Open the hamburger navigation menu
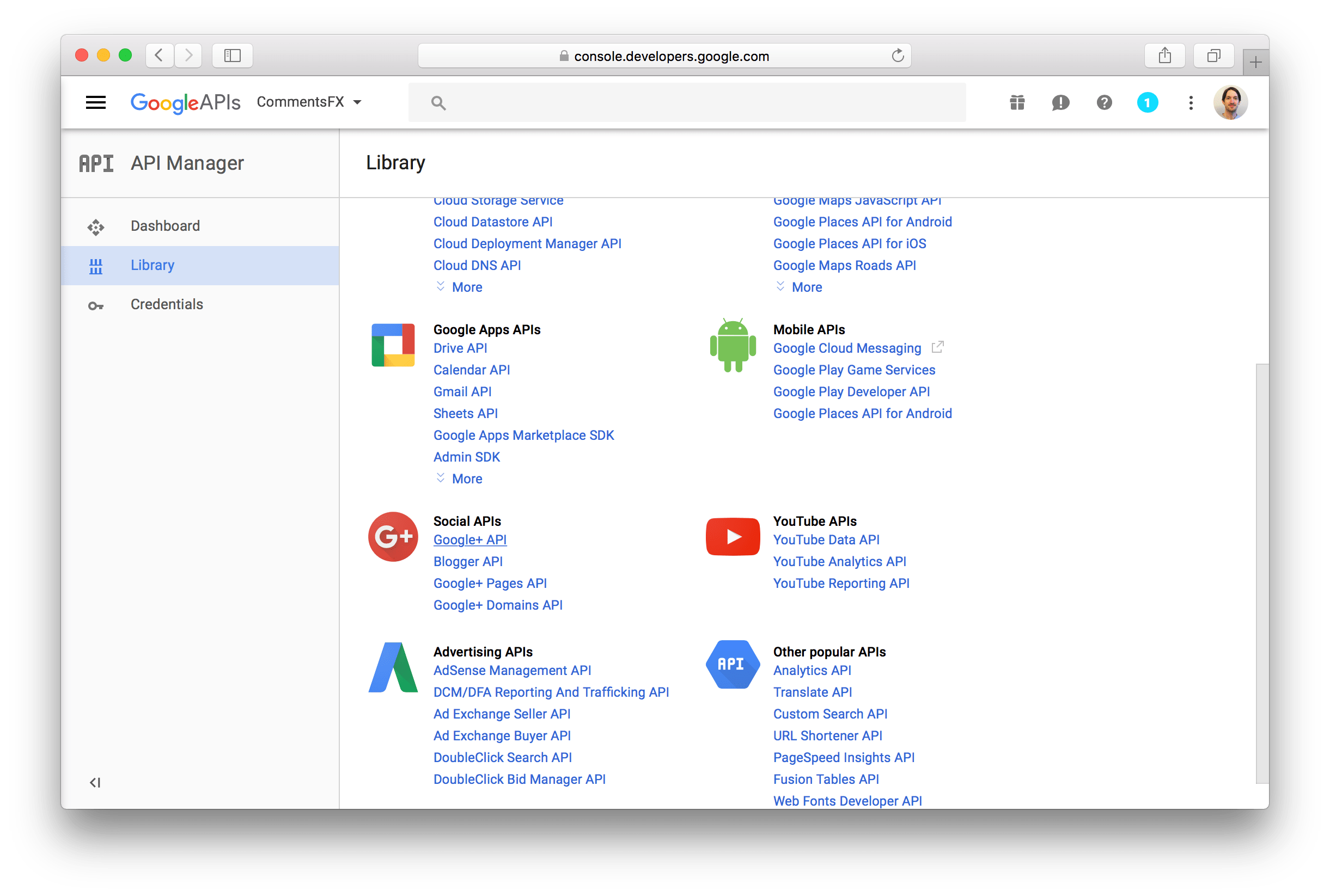Viewport: 1330px width, 896px height. (x=95, y=103)
